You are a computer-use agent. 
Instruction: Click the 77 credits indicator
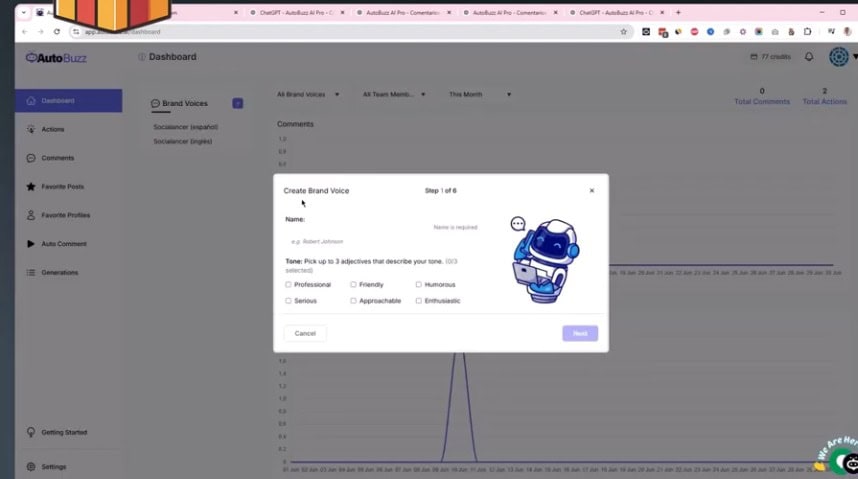[x=770, y=56]
